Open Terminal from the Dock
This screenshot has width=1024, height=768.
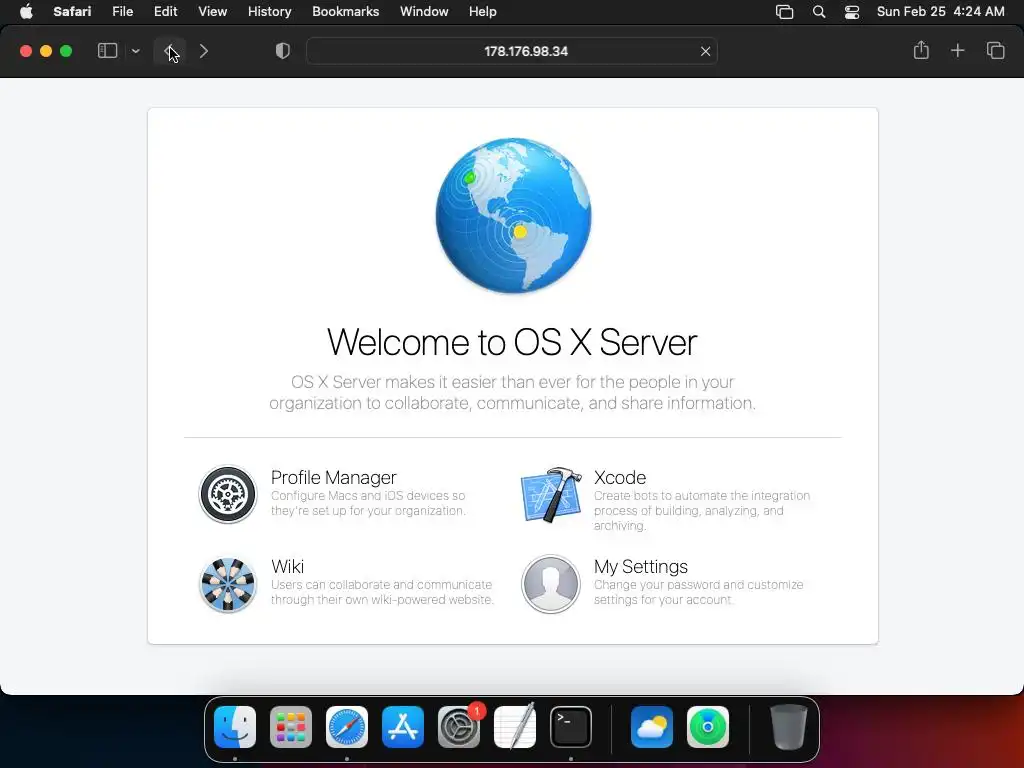pyautogui.click(x=571, y=726)
